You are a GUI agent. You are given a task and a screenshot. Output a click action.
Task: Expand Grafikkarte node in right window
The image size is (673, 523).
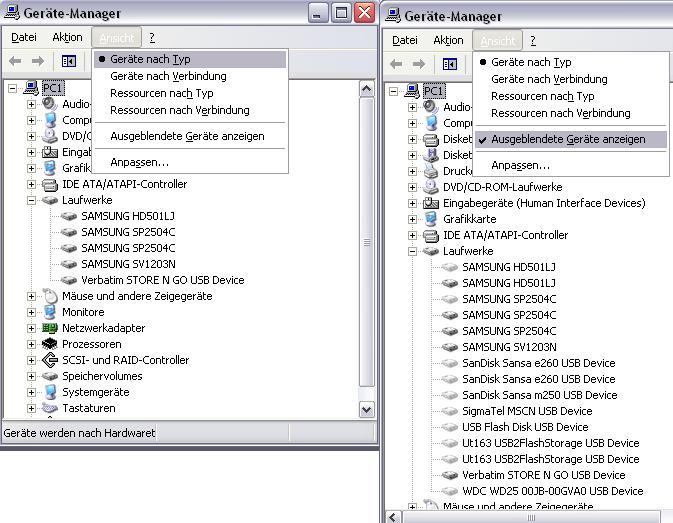click(x=412, y=219)
